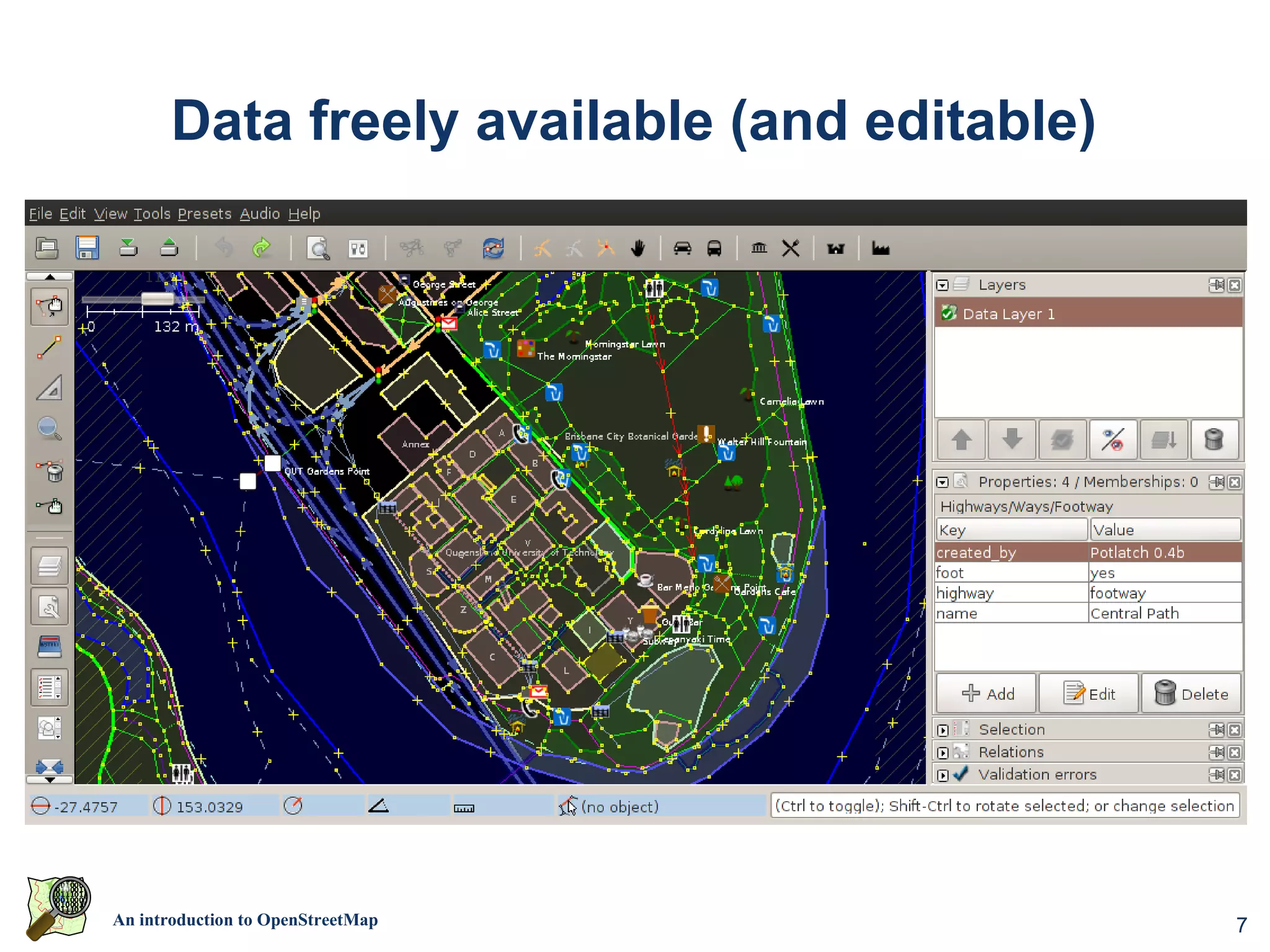Open the car highway preset icon
1270x952 pixels.
coord(682,249)
